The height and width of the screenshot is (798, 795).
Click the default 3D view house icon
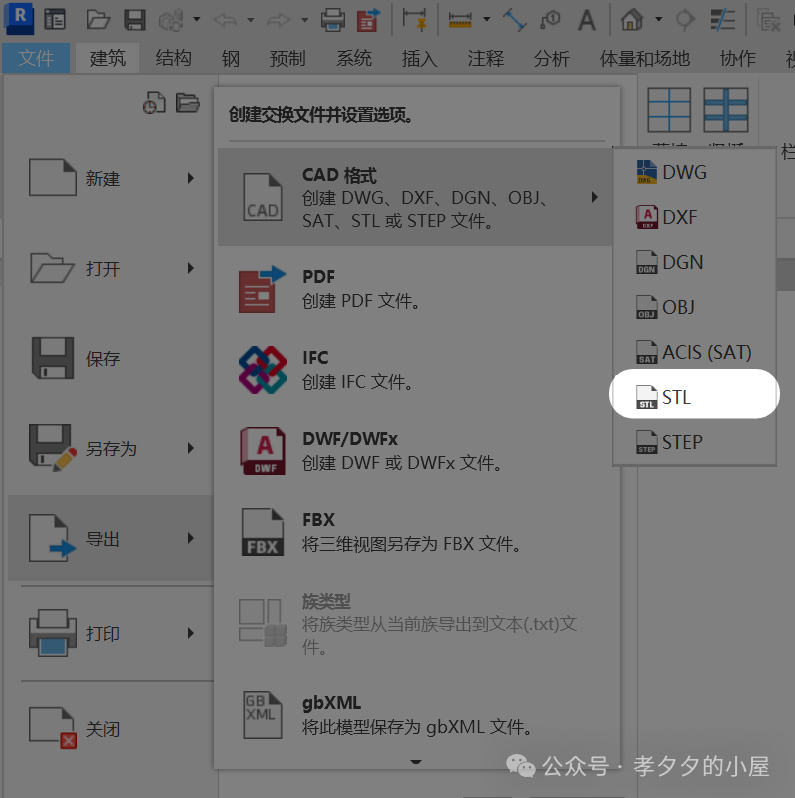tap(631, 19)
